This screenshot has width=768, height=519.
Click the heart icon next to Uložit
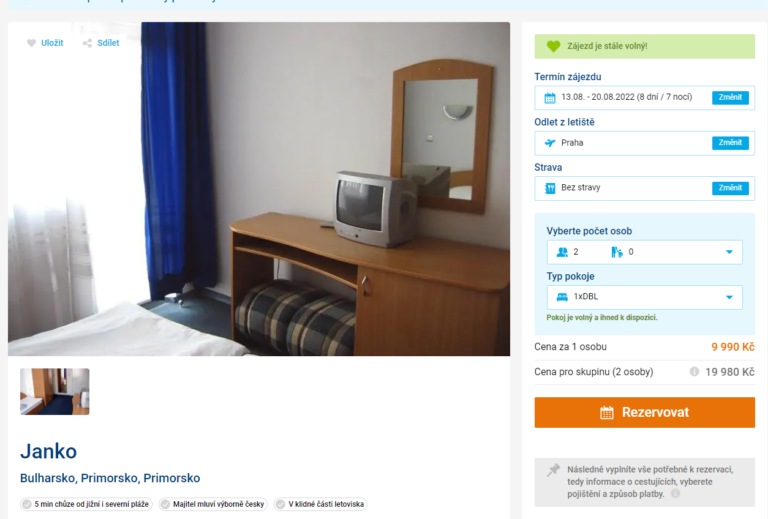pyautogui.click(x=31, y=43)
